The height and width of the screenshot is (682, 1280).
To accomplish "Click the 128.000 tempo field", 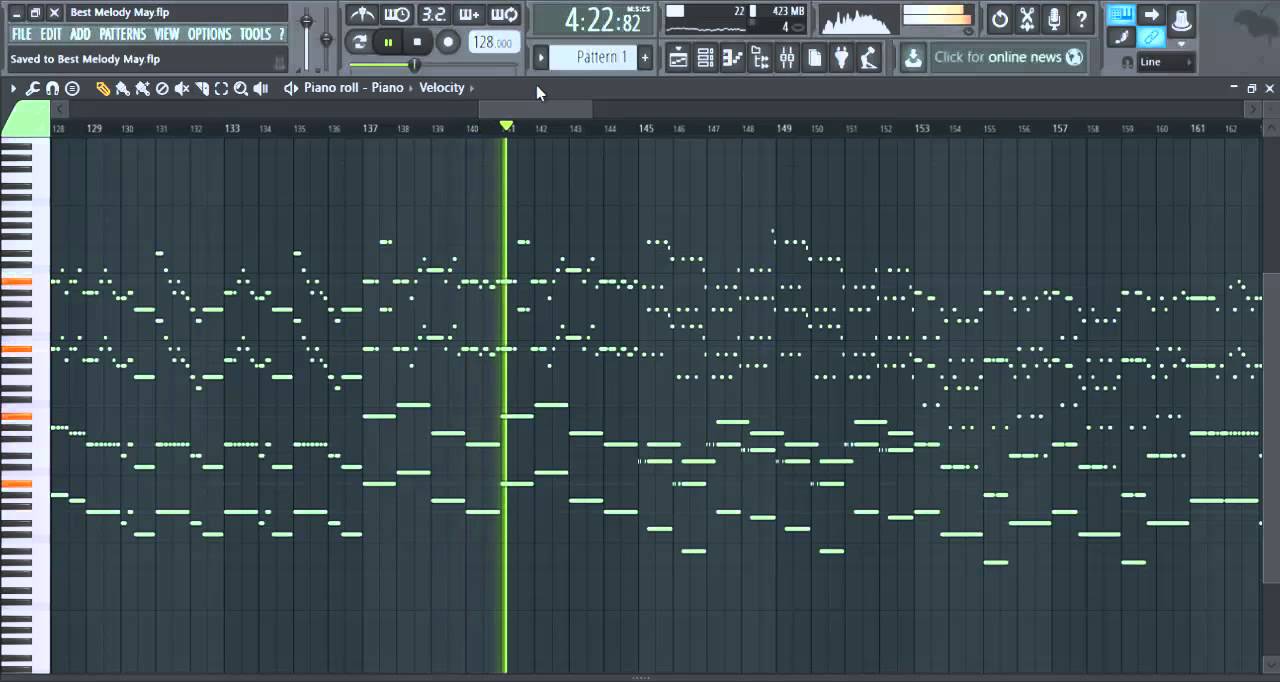I will click(x=493, y=43).
